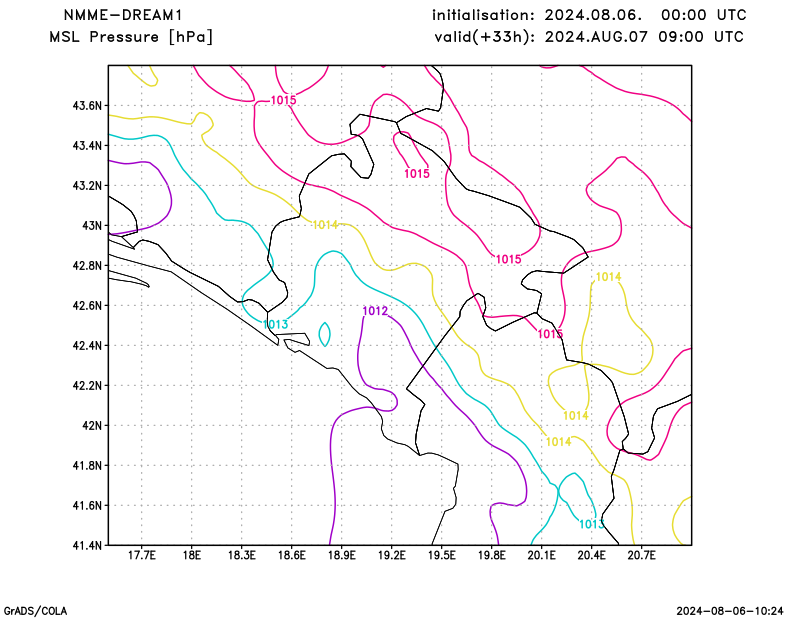Click the 18.3E longitude label
Screen dimensions: 800x618
(242, 555)
